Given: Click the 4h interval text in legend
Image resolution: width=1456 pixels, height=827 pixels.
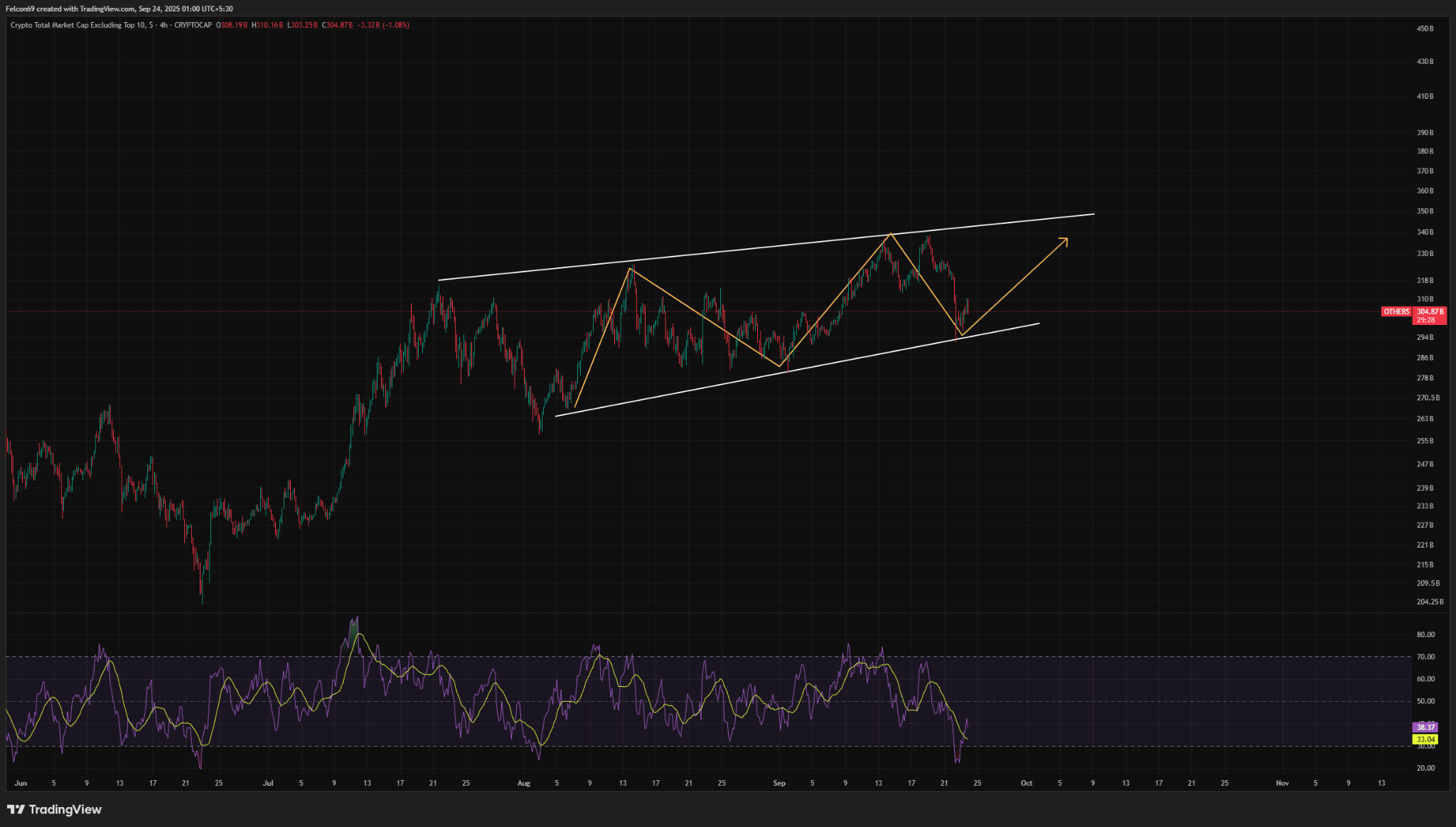Looking at the screenshot, I should (164, 25).
